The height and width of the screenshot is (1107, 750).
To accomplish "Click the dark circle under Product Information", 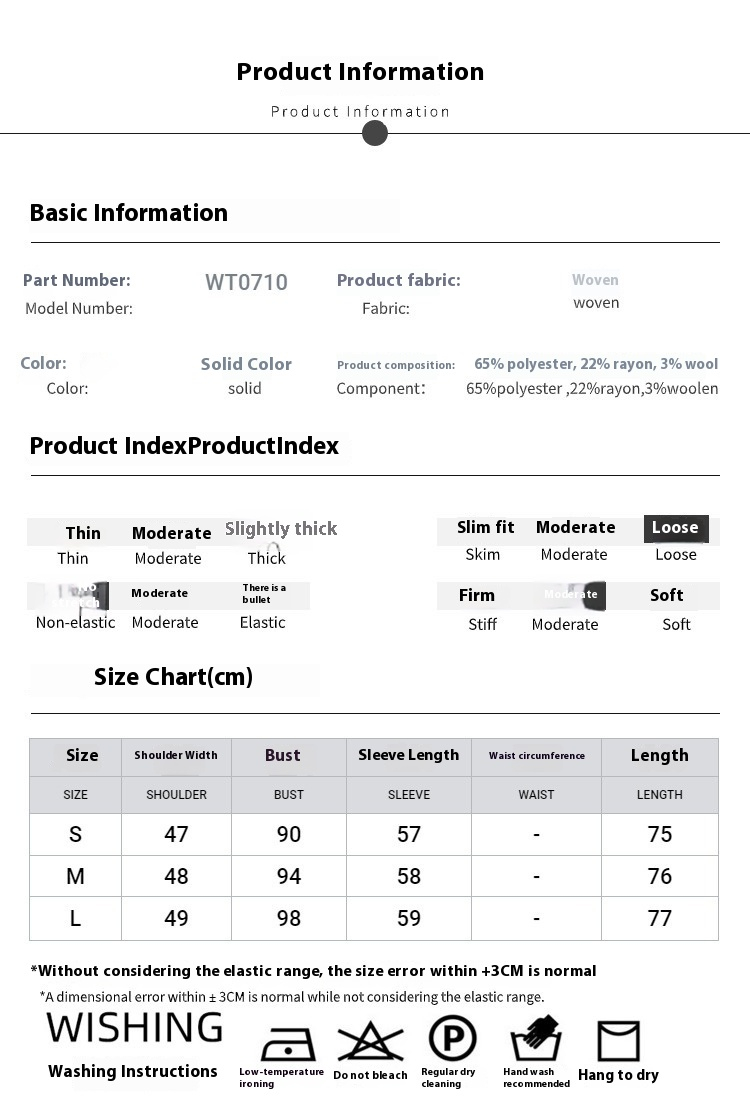I will click(375, 133).
